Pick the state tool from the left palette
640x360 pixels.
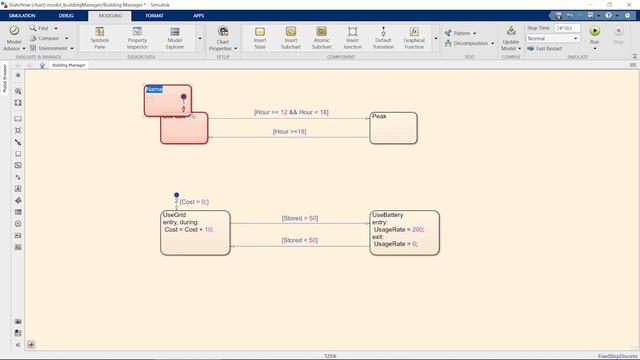(x=18, y=119)
